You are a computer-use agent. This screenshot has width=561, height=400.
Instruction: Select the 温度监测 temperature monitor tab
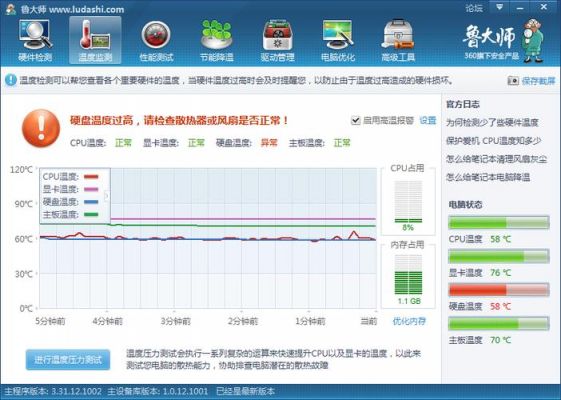[x=95, y=40]
